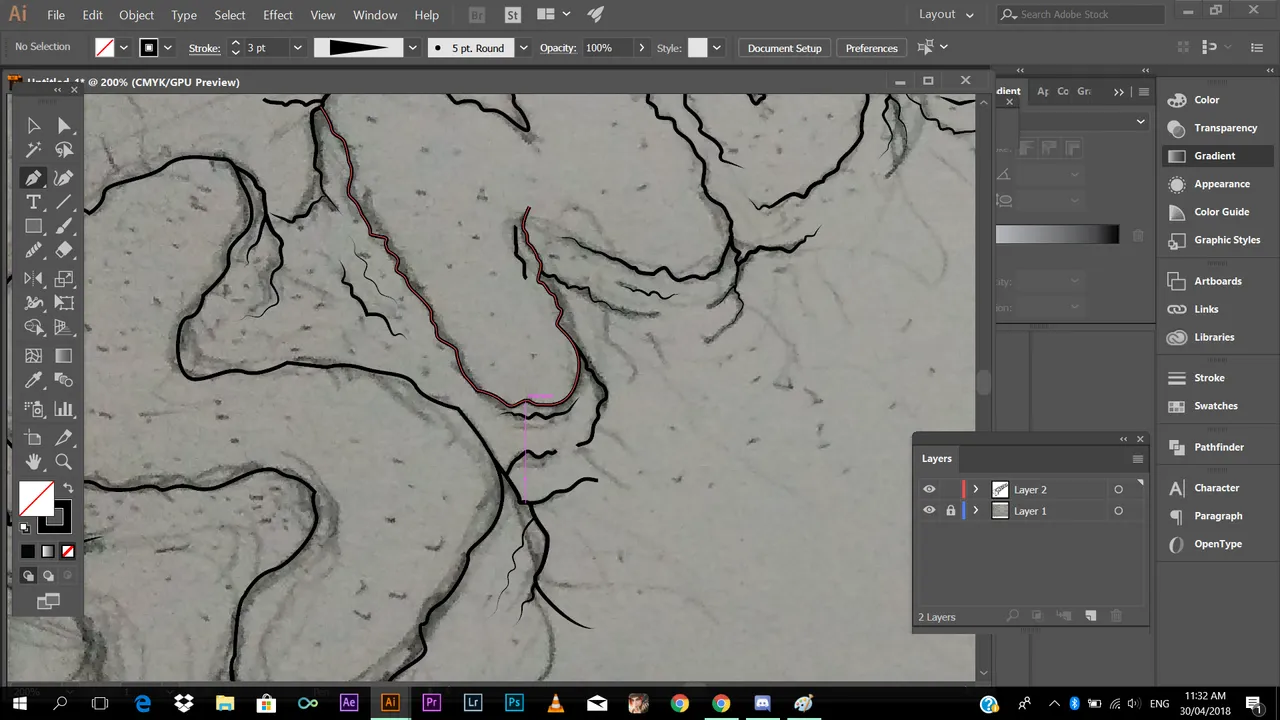Open the Window menu
The image size is (1280, 720).
point(376,15)
